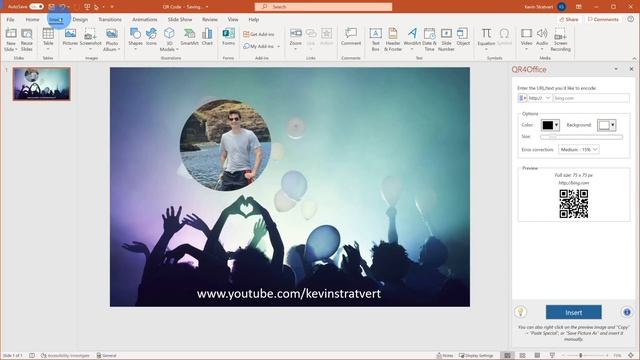The height and width of the screenshot is (360, 640).
Task: Switch to the Slide Show tab
Action: [x=180, y=19]
